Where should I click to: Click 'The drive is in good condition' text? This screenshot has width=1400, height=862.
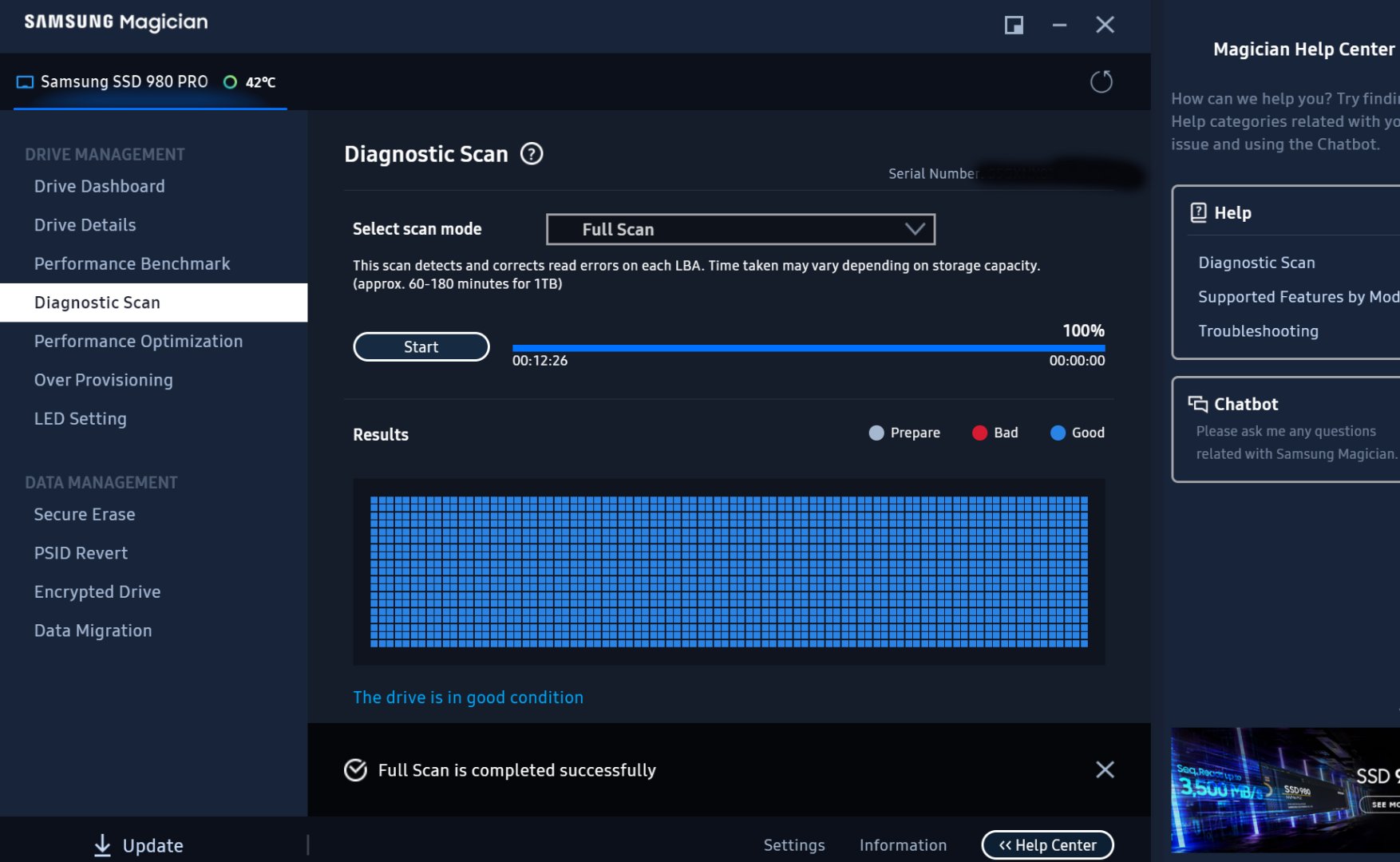[469, 698]
